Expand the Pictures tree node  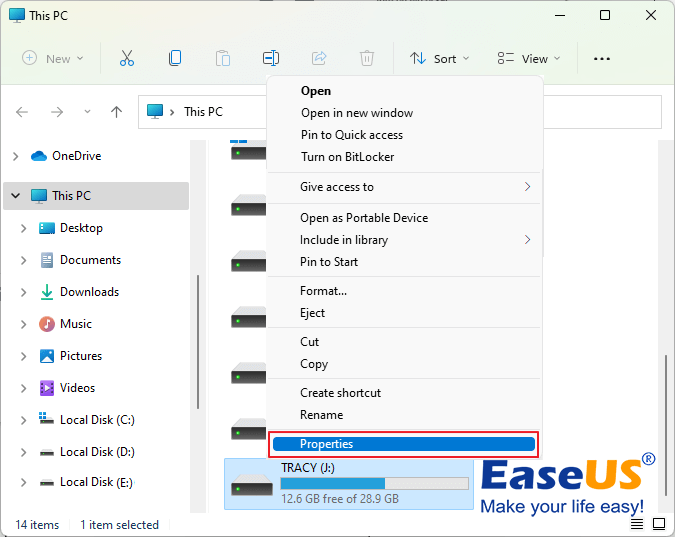pos(24,356)
